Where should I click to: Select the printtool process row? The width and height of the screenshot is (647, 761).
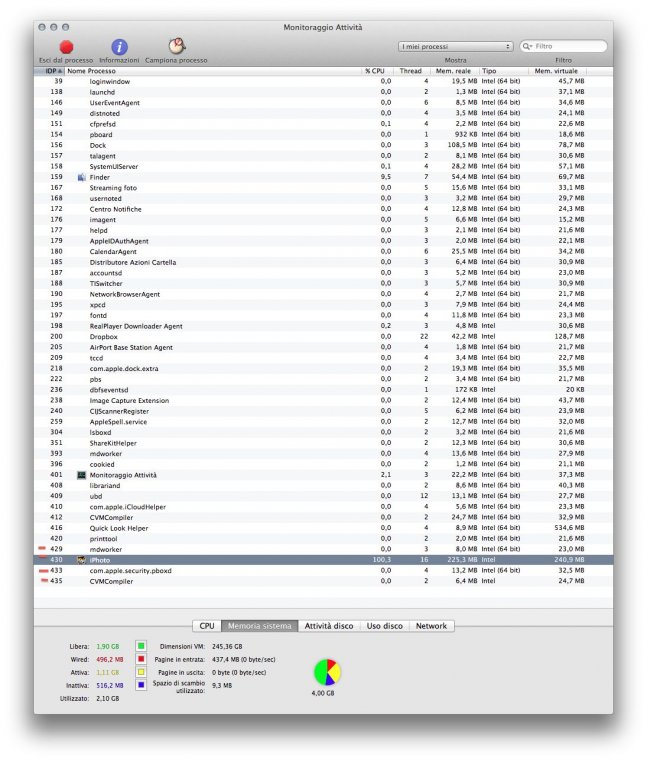click(x=323, y=539)
